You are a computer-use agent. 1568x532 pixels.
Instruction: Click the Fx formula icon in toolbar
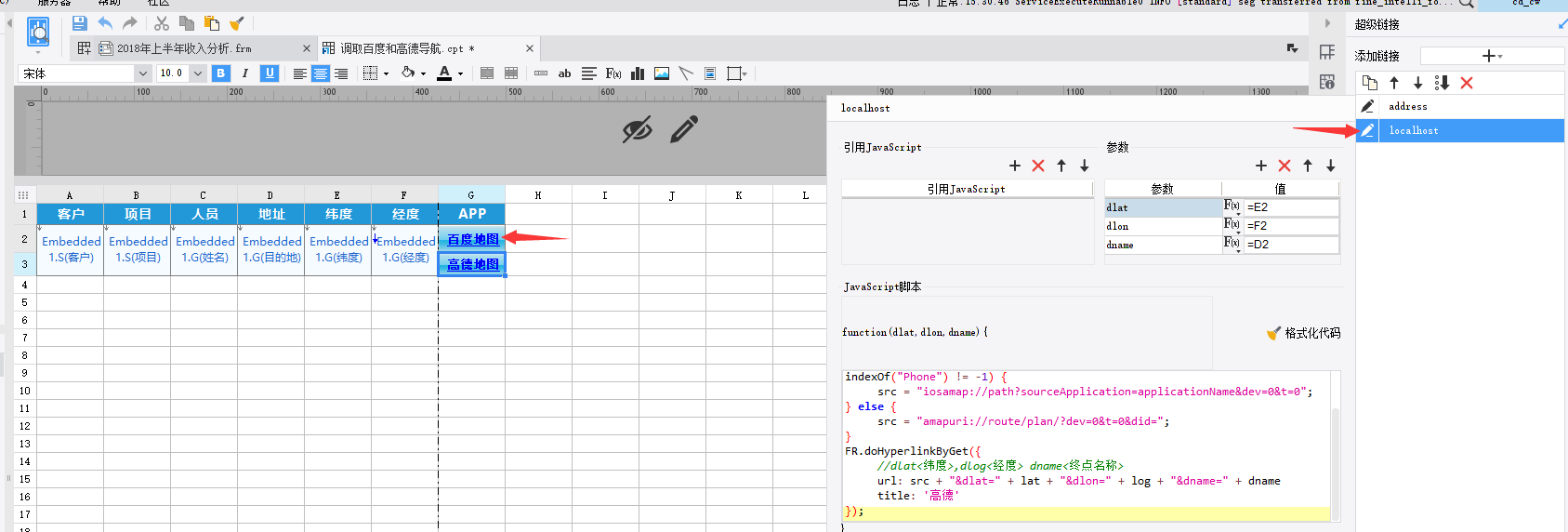tap(613, 73)
